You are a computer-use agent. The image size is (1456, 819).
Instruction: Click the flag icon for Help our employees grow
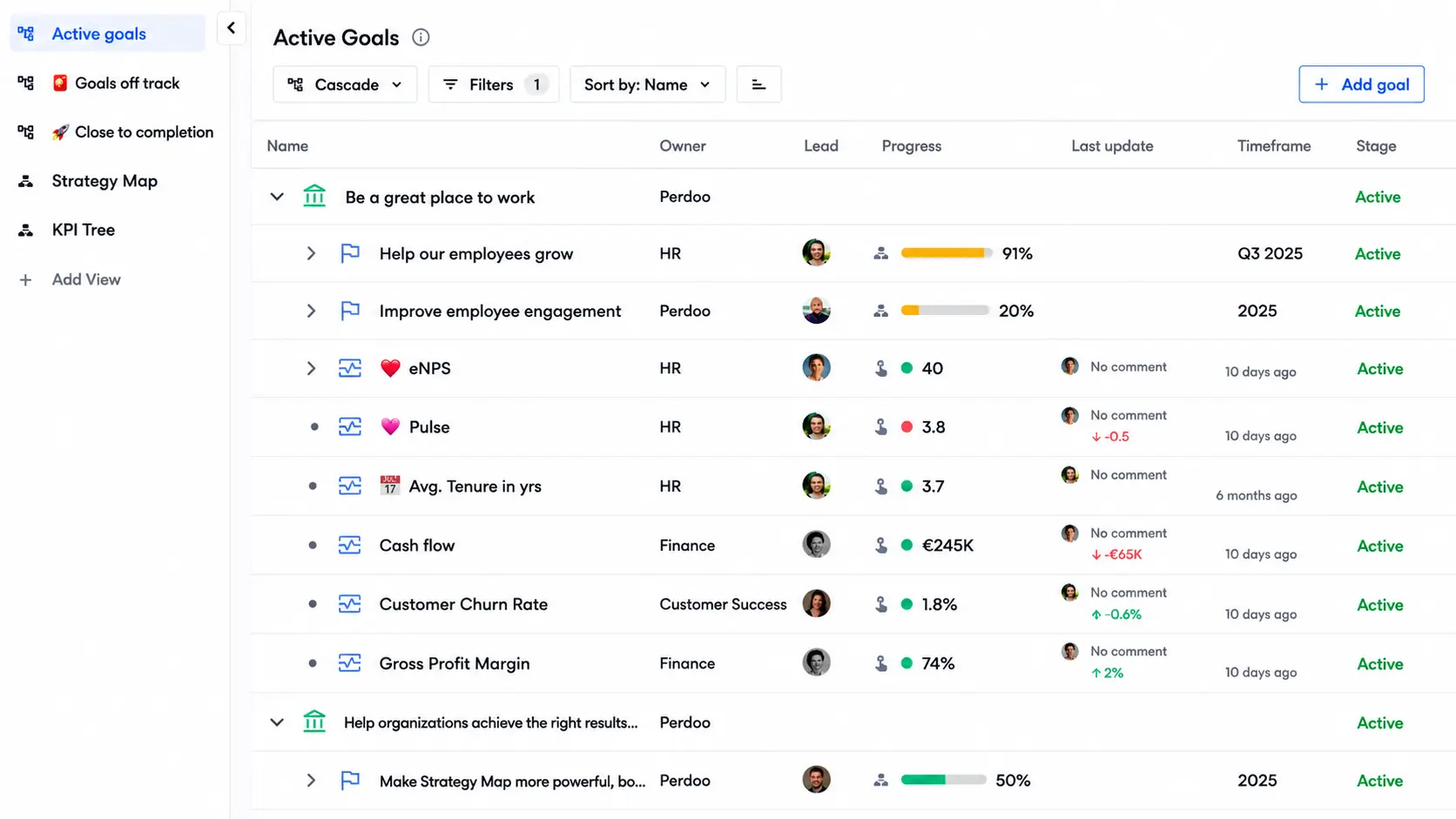coord(350,253)
